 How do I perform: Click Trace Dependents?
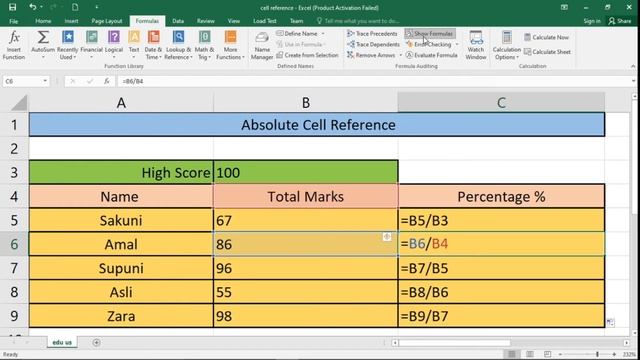[x=373, y=44]
